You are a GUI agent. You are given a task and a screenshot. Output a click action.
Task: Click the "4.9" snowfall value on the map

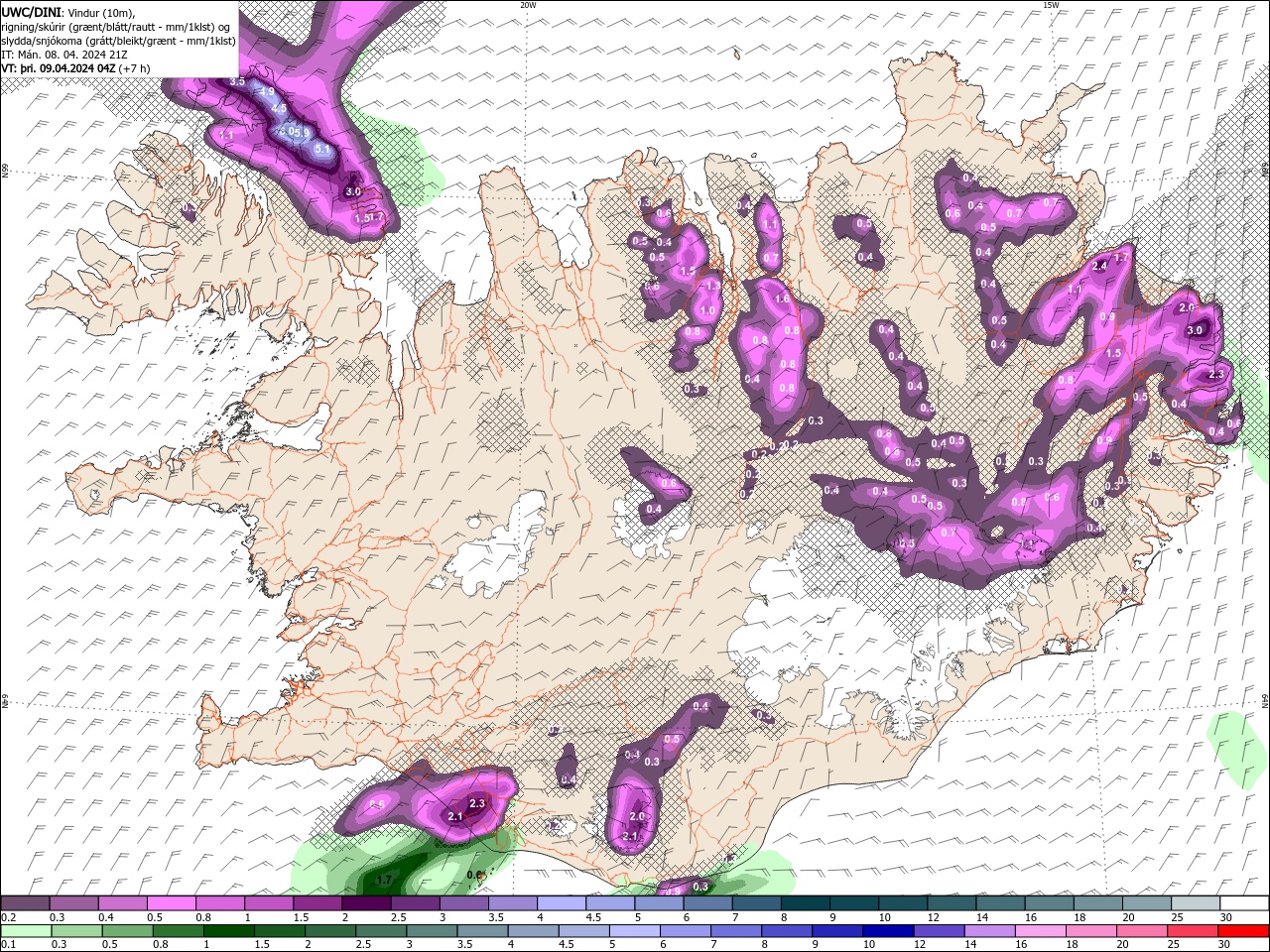[267, 92]
